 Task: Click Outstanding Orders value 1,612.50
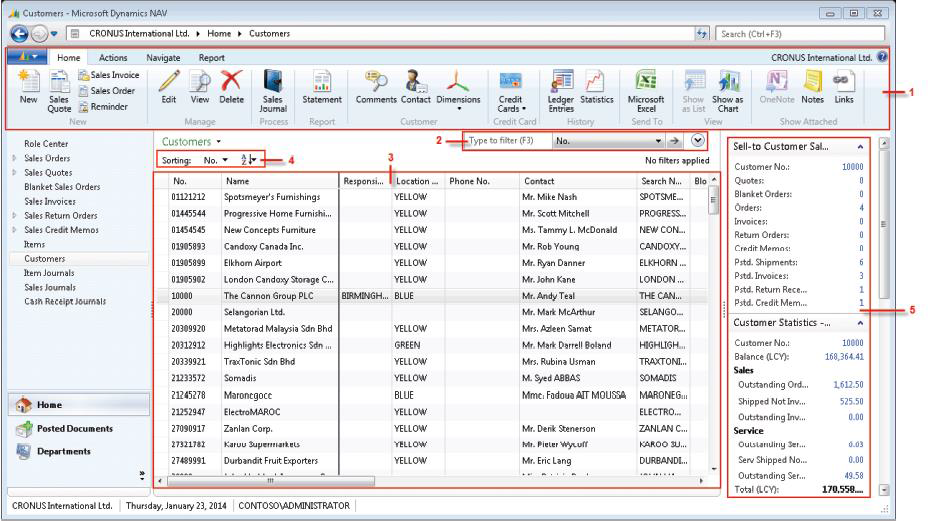[848, 385]
